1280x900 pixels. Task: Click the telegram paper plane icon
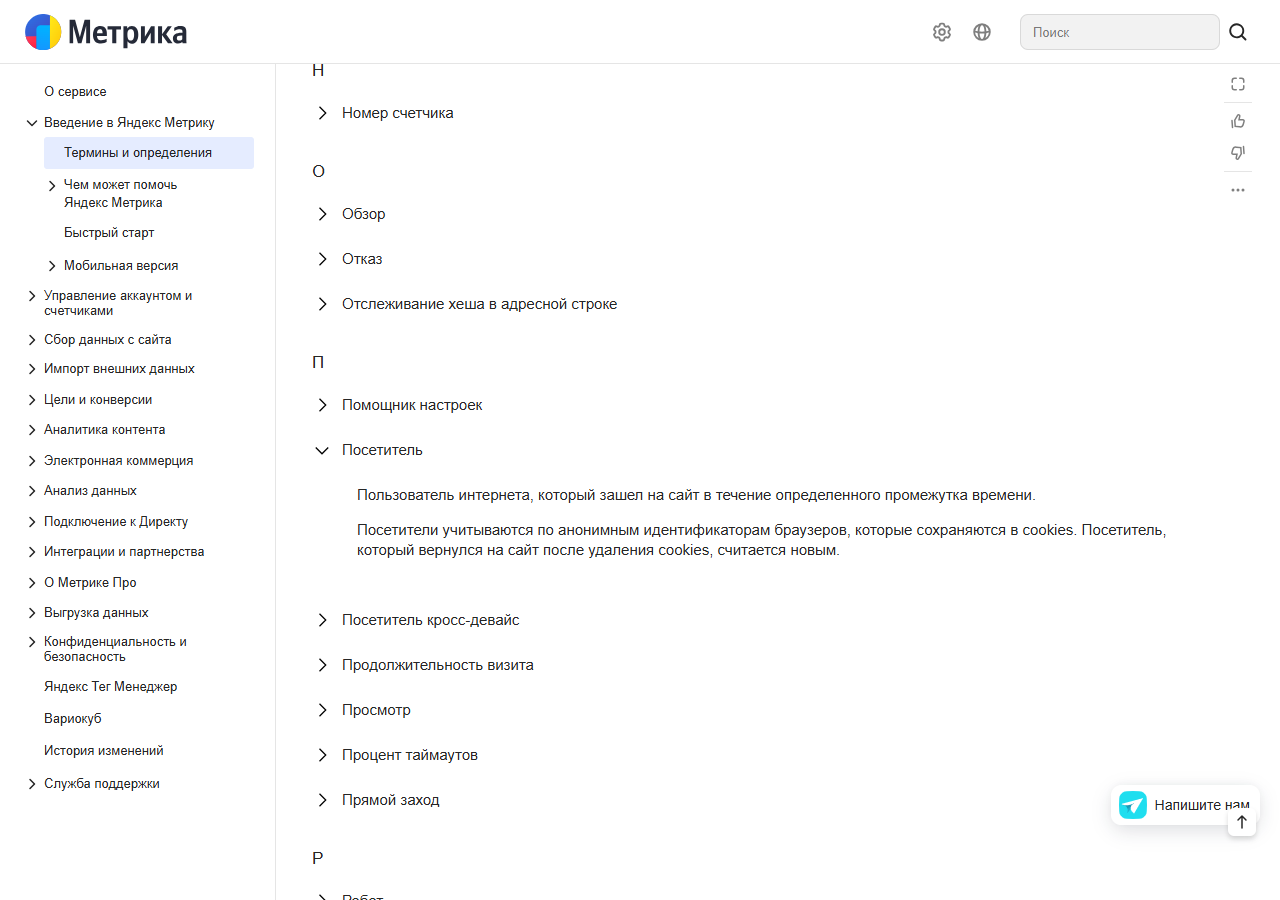[1133, 805]
